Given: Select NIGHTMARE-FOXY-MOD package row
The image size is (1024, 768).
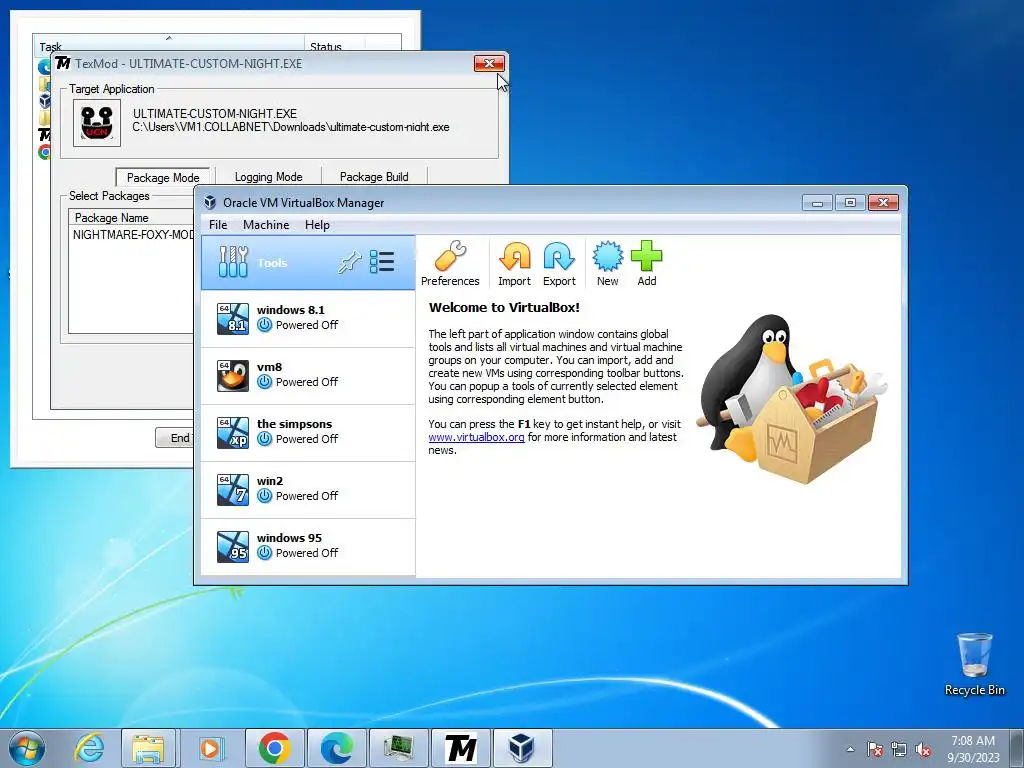Looking at the screenshot, I should (x=133, y=234).
